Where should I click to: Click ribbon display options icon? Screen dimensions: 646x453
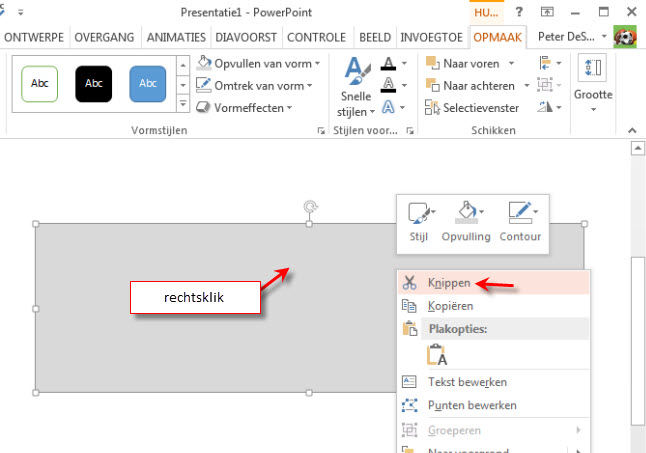547,12
